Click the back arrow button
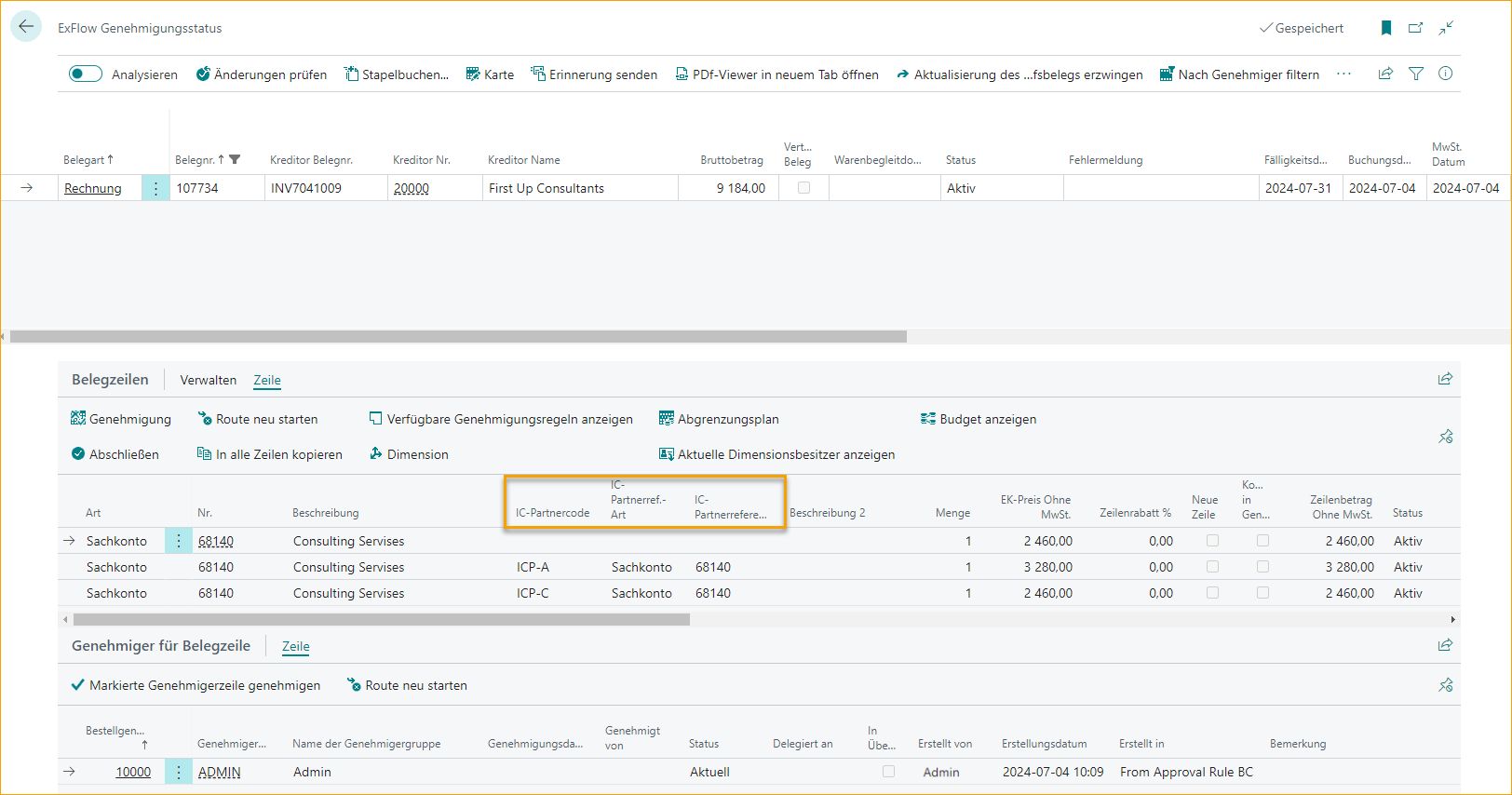The height and width of the screenshot is (795, 1512). 26,27
